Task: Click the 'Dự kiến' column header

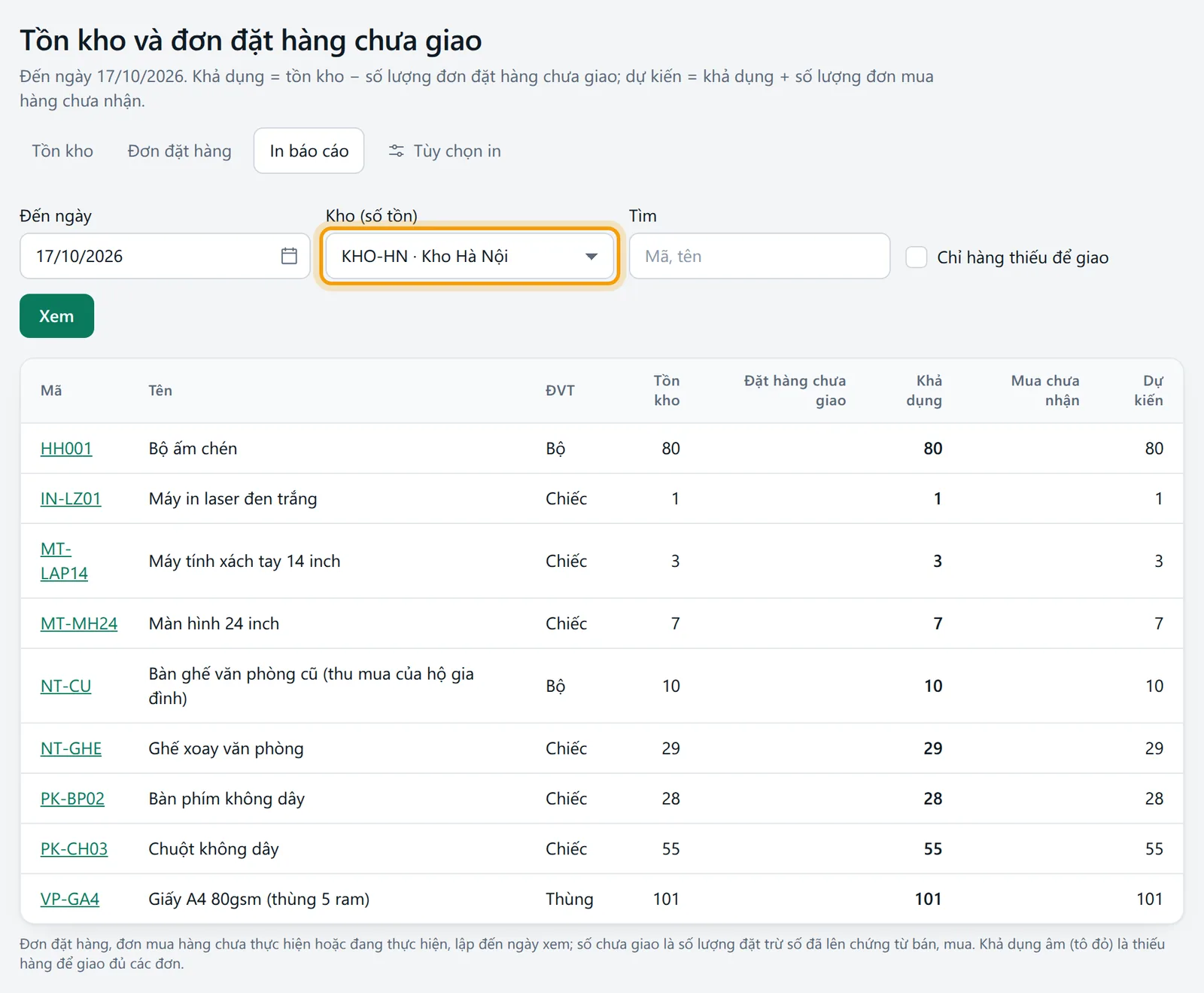Action: 1148,391
